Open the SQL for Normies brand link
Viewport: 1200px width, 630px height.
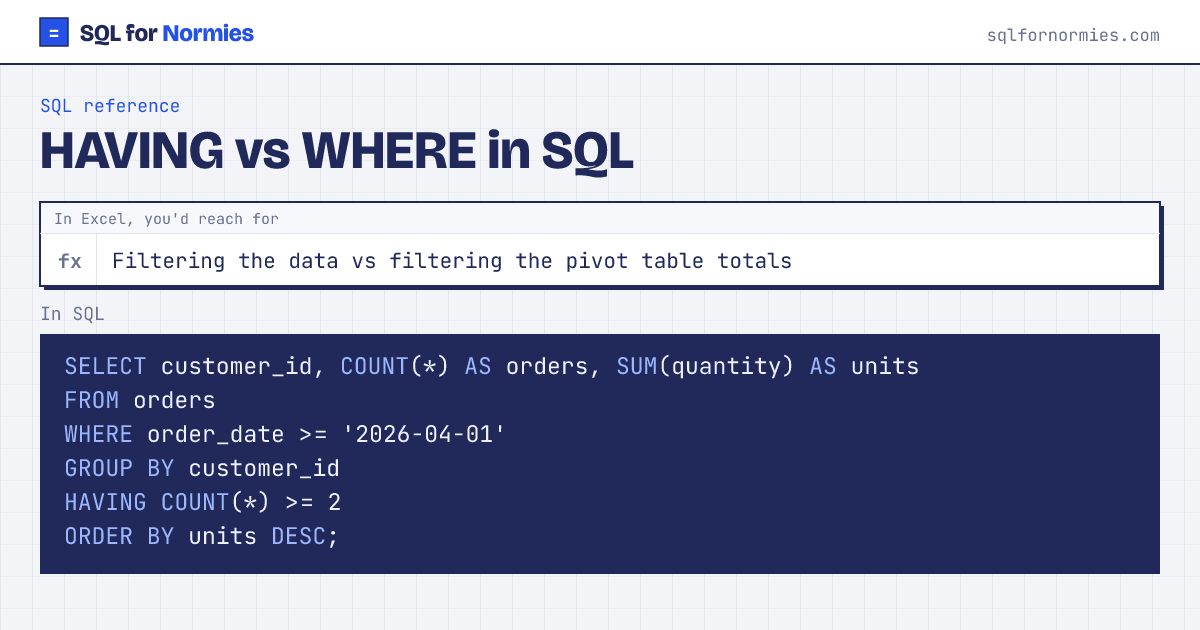point(147,33)
